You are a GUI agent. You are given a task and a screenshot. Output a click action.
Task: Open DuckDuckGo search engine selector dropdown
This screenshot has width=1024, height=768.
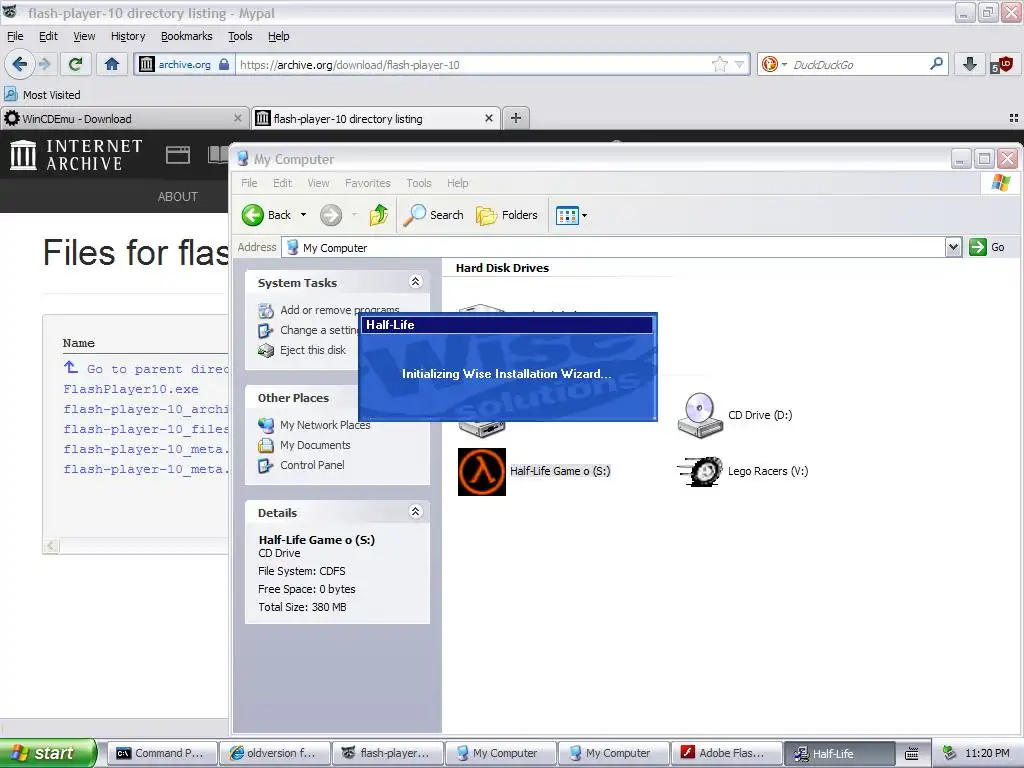tap(784, 64)
